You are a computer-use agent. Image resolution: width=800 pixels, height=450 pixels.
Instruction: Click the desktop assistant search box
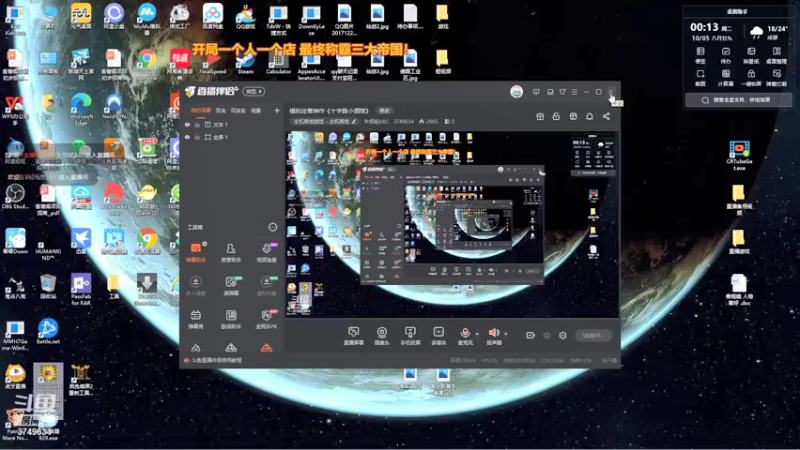click(738, 100)
